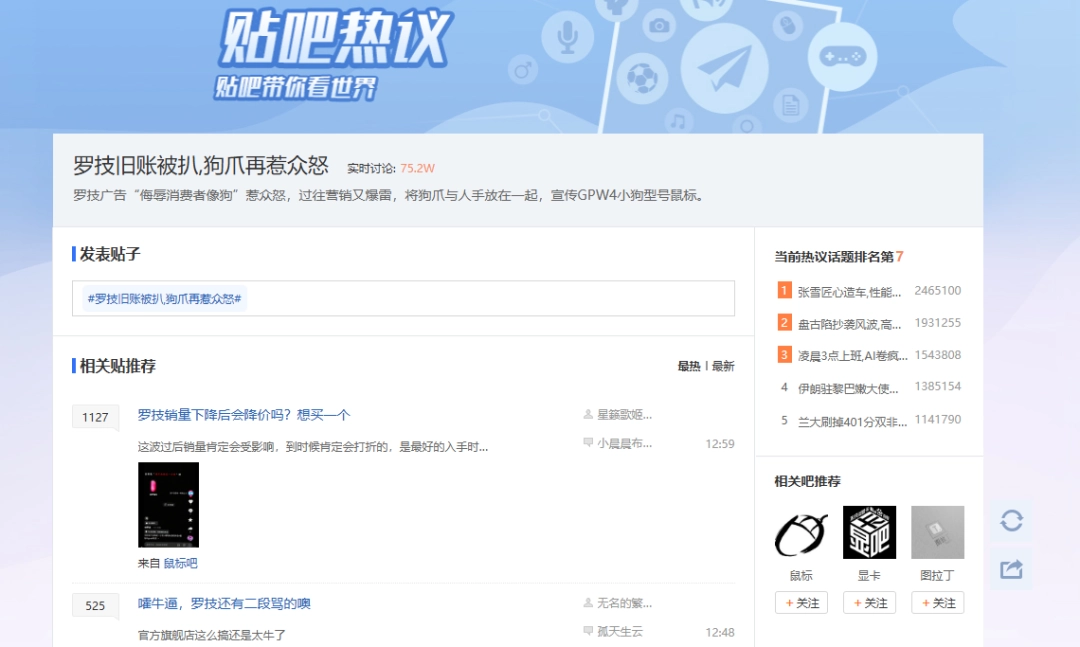Click heat value 1543808
Image resolution: width=1080 pixels, height=647 pixels.
pyautogui.click(x=937, y=355)
